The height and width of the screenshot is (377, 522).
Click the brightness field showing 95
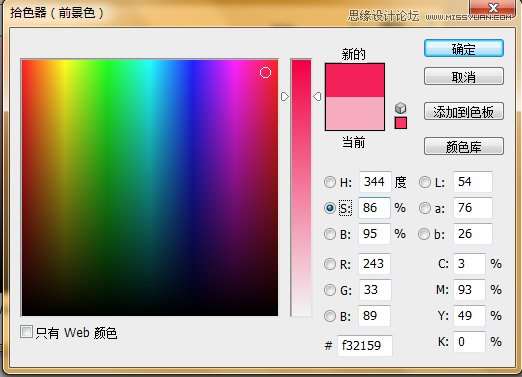tap(374, 234)
